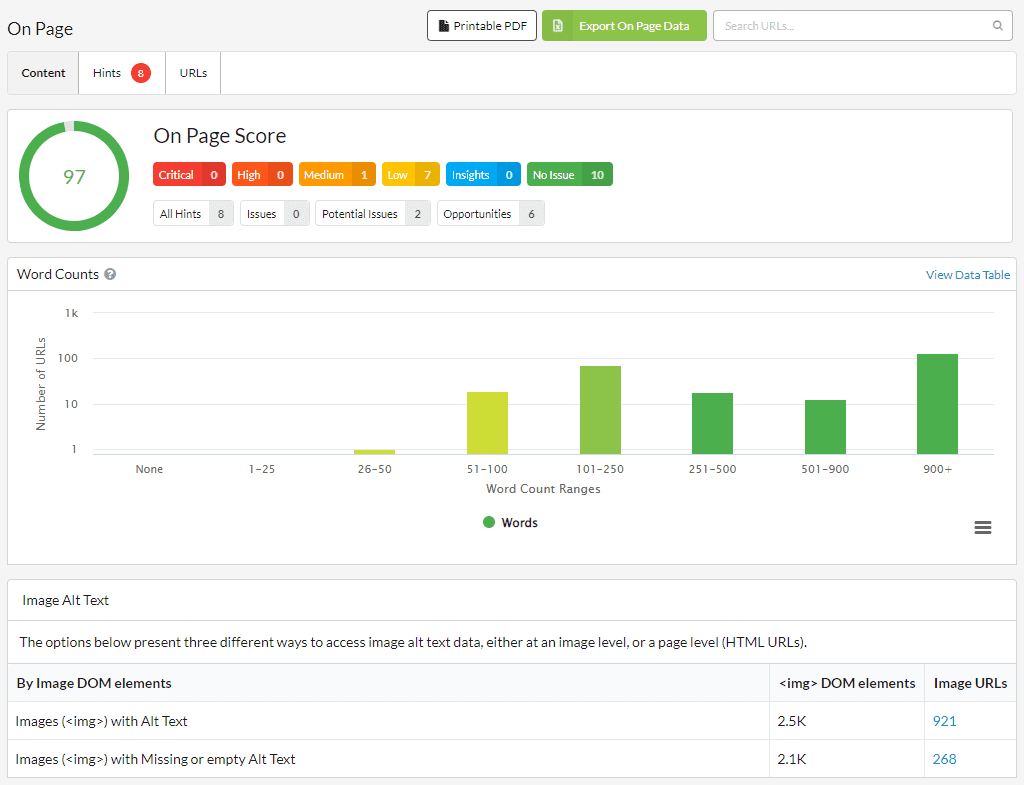
Task: Click the 101-250 word count bar
Action: click(x=600, y=410)
